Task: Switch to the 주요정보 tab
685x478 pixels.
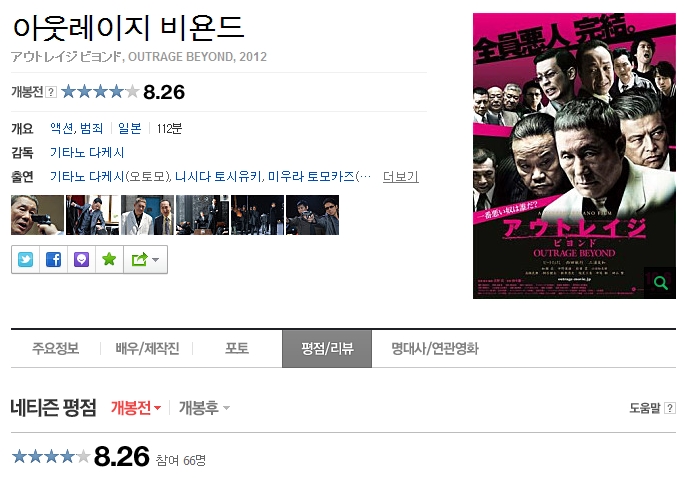Action: (x=55, y=349)
